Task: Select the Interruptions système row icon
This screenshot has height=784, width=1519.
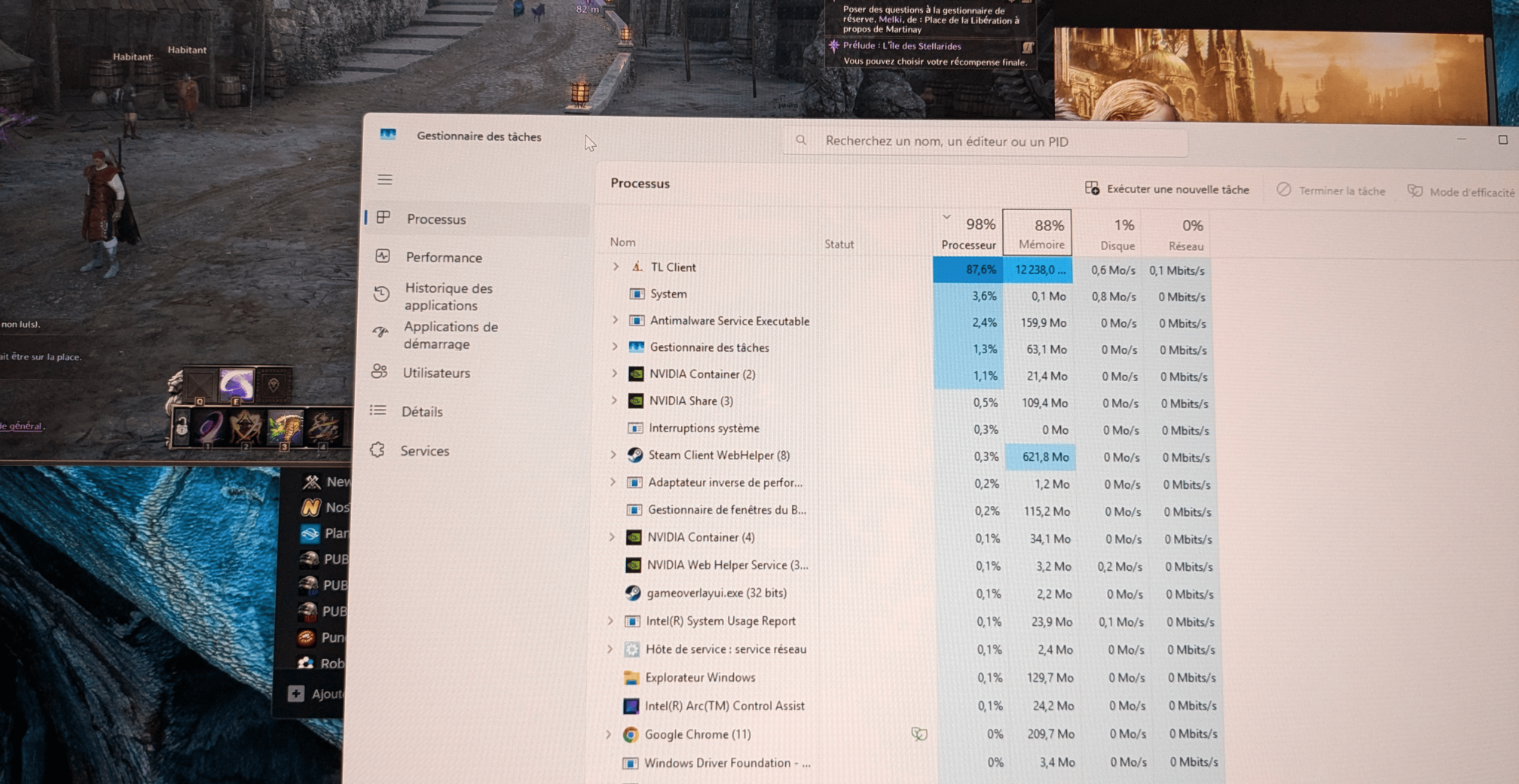Action: [635, 428]
